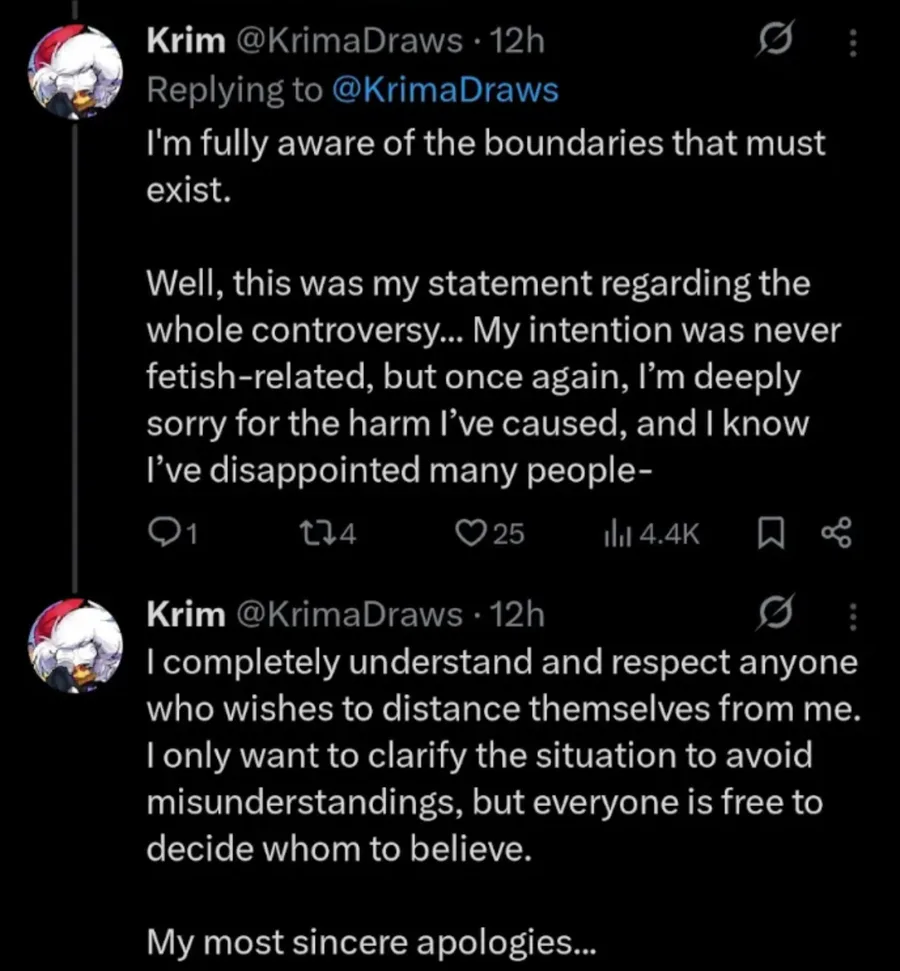
Task: Bookmark the first Krim tweet
Action: click(769, 535)
